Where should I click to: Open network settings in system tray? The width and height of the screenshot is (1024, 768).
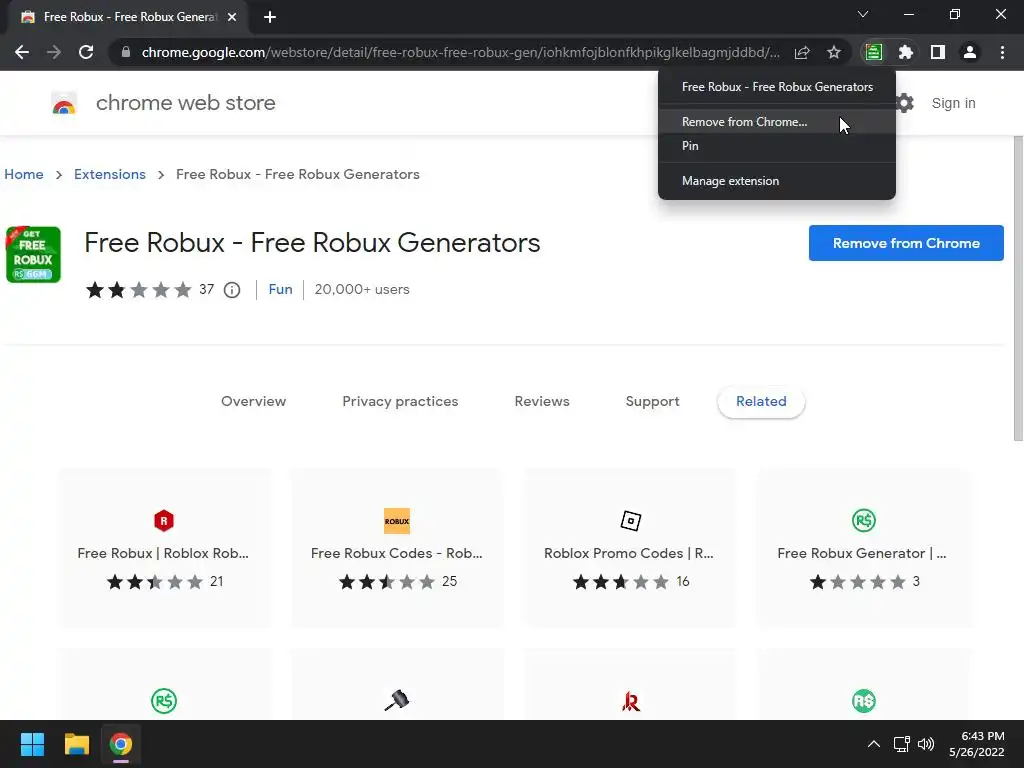coord(902,744)
